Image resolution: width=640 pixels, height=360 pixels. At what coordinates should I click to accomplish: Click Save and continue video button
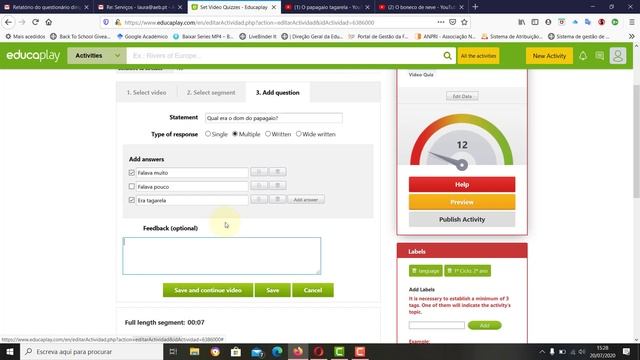pyautogui.click(x=208, y=290)
